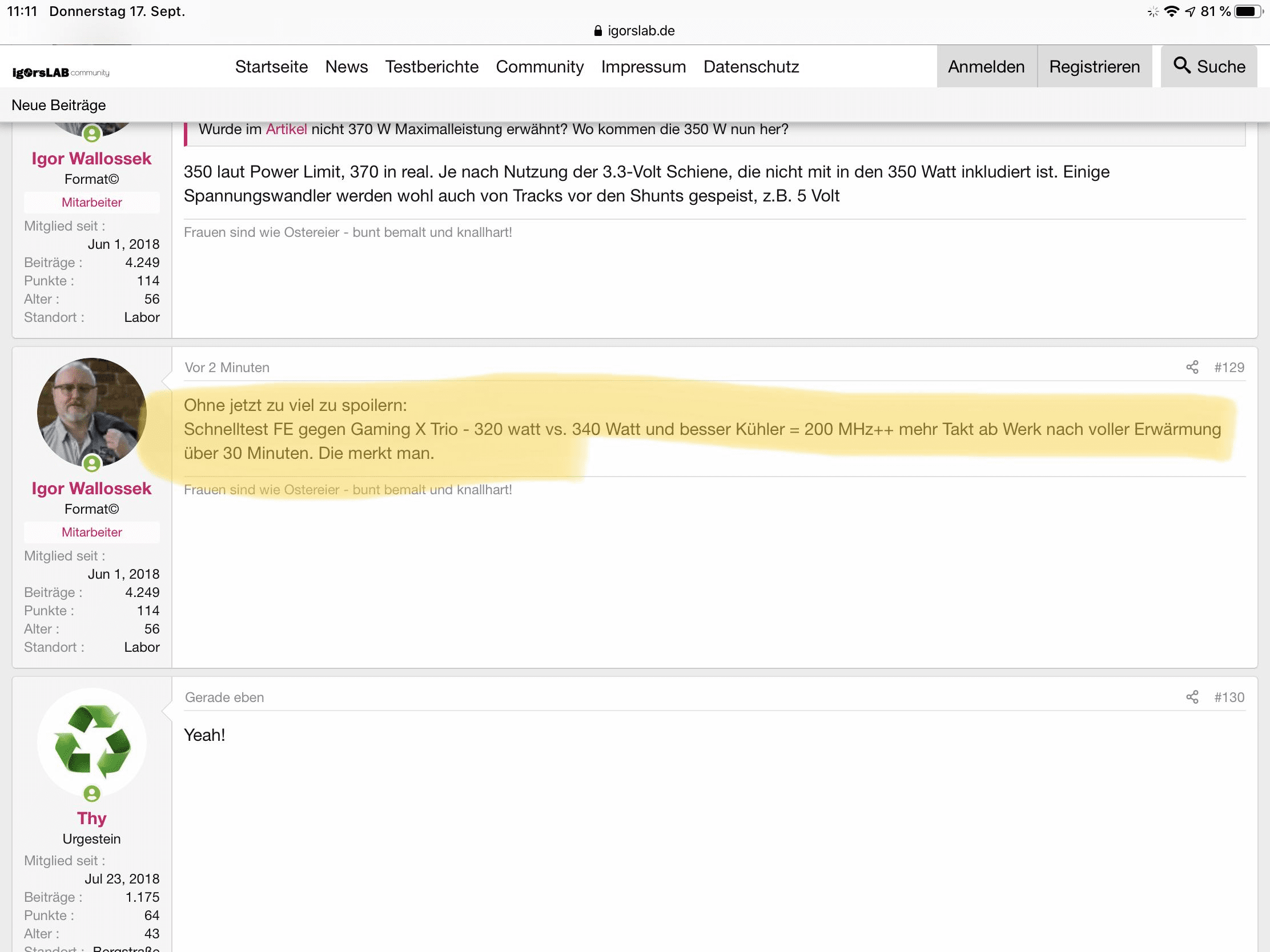1270x952 pixels.
Task: Click Igor Wallossek's avatar photo
Action: point(92,412)
